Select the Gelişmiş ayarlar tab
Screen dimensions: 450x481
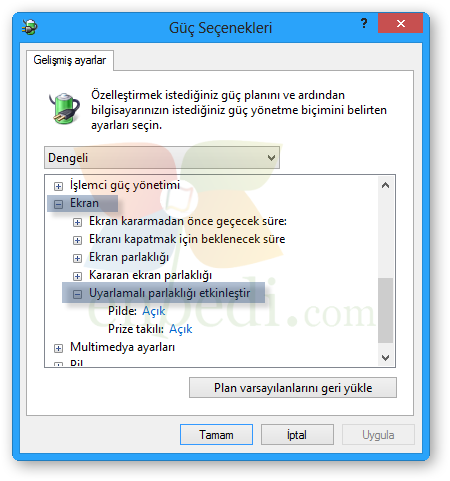click(x=70, y=60)
